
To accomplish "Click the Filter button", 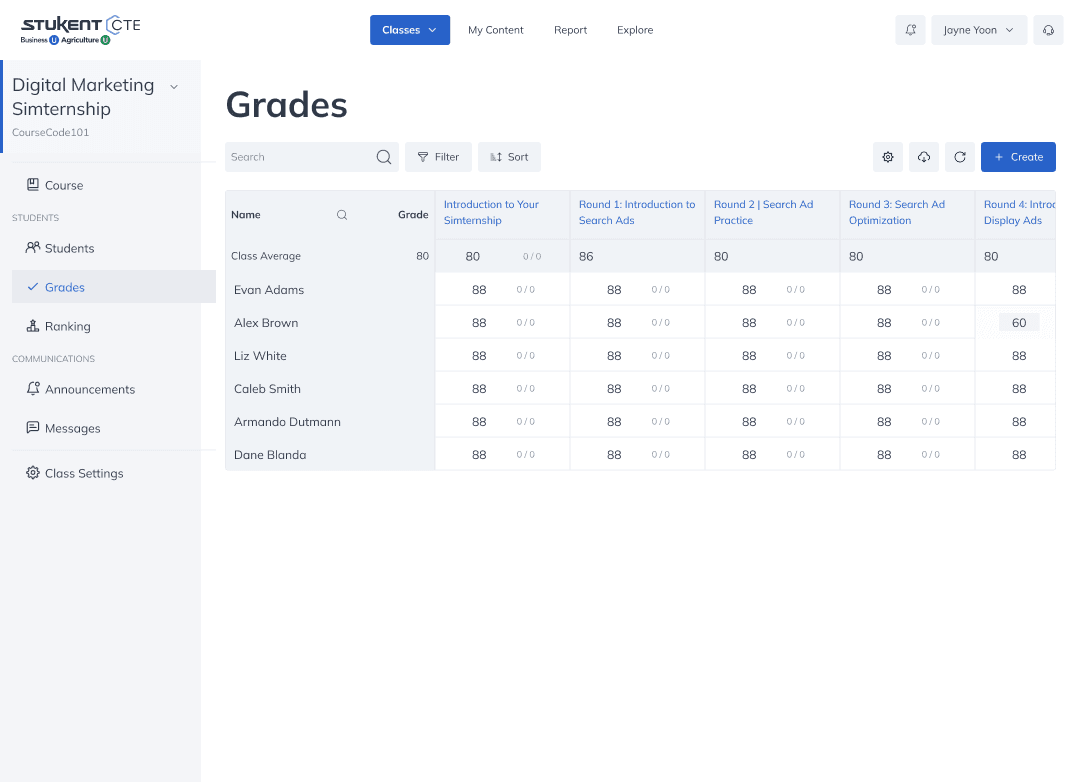I will [x=438, y=157].
